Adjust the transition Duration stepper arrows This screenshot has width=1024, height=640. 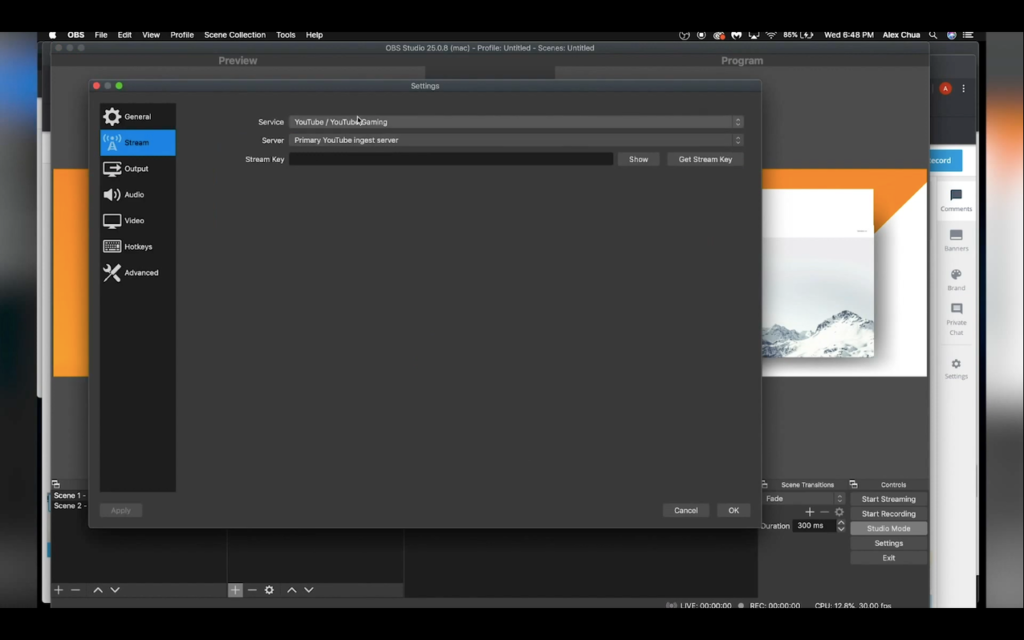pyautogui.click(x=841, y=526)
